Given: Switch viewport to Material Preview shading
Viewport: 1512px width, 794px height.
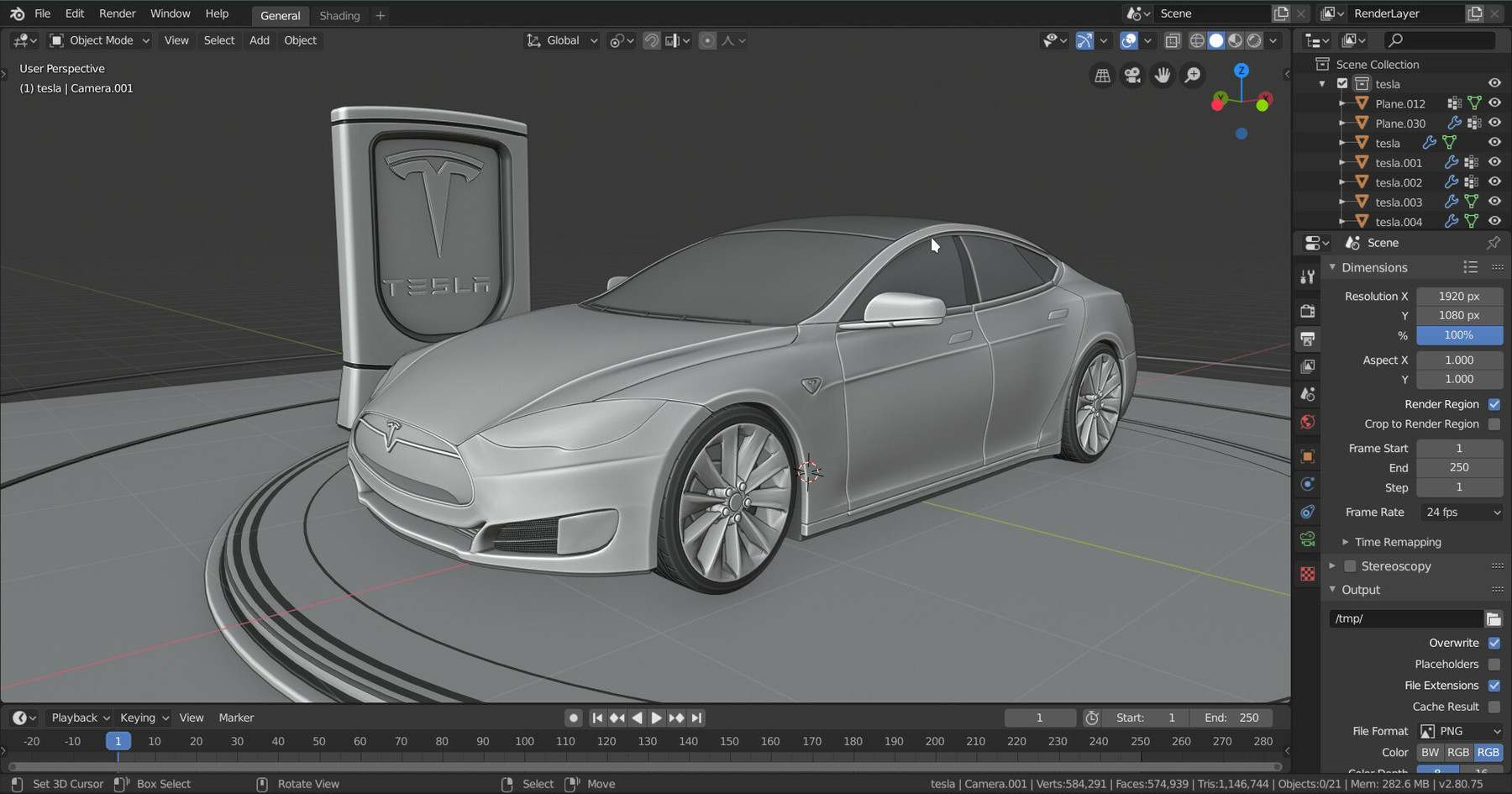Looking at the screenshot, I should [1235, 40].
